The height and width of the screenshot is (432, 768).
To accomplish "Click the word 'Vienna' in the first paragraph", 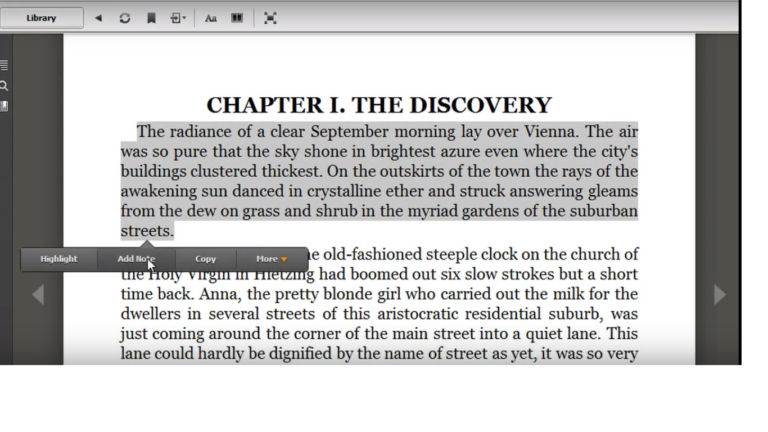I will (x=551, y=131).
